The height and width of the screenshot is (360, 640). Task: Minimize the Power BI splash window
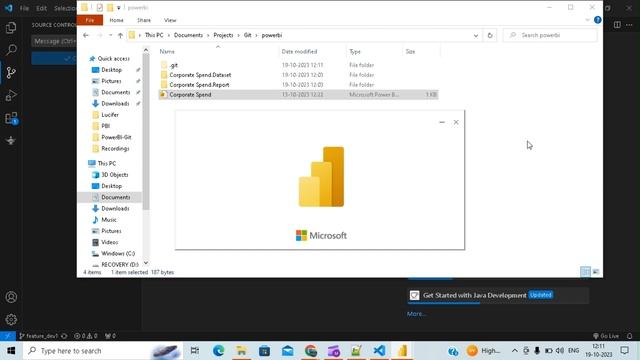pyautogui.click(x=442, y=122)
